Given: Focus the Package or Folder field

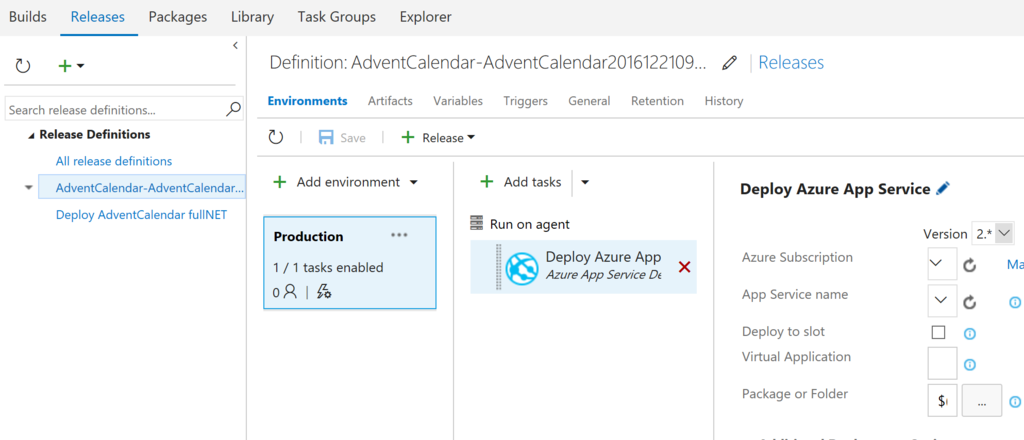Looking at the screenshot, I should coord(942,400).
